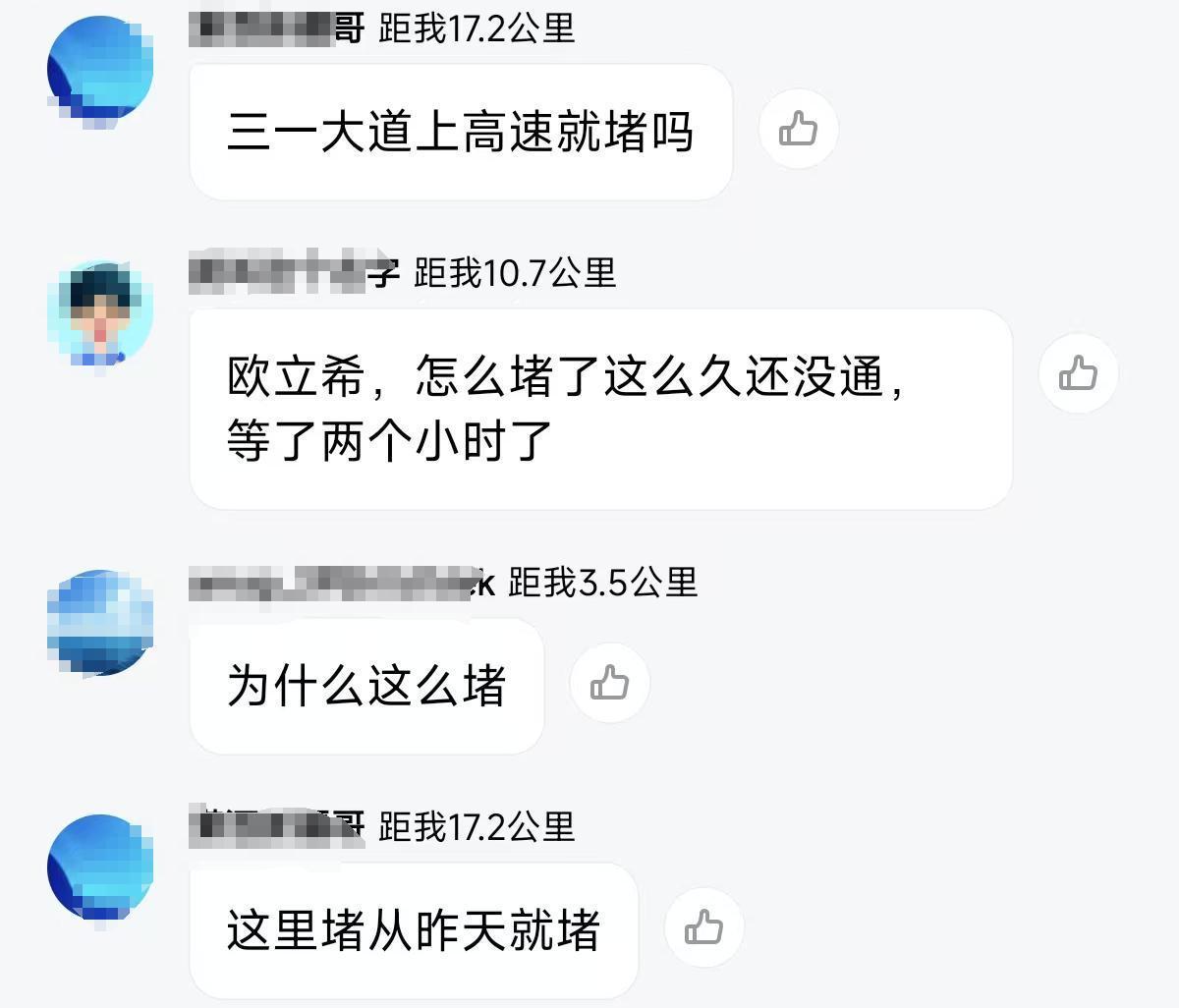Like the comment 三一大道上高速就堵吗
This screenshot has width=1179, height=1008.
click(798, 130)
